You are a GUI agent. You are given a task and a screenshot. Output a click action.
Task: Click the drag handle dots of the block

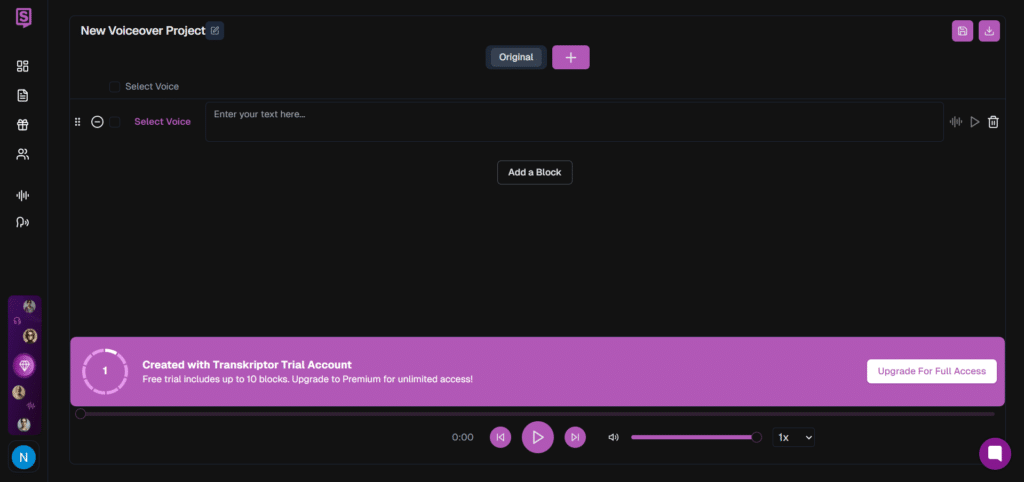[x=78, y=122]
